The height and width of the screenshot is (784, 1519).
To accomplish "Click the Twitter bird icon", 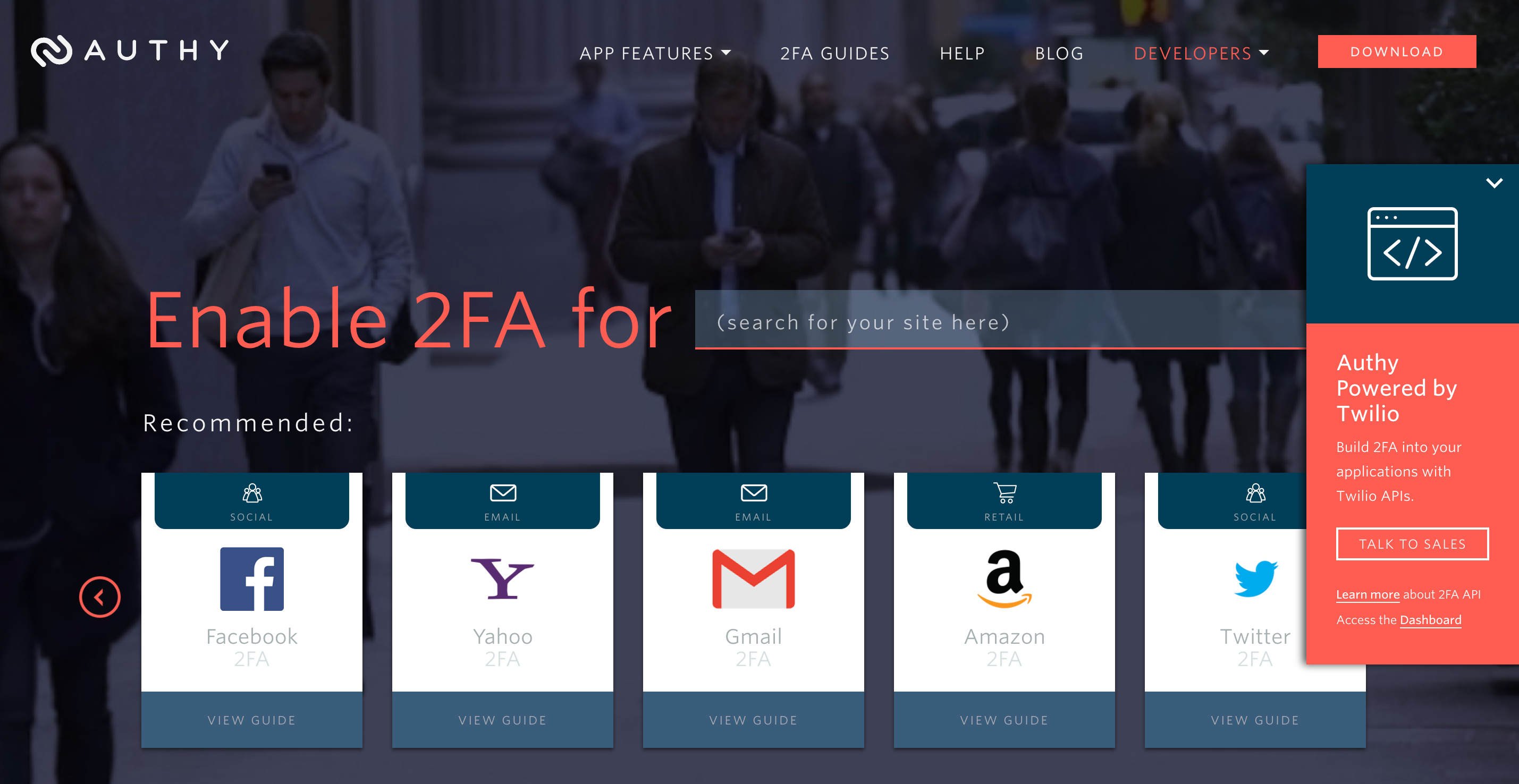I will pyautogui.click(x=1255, y=579).
